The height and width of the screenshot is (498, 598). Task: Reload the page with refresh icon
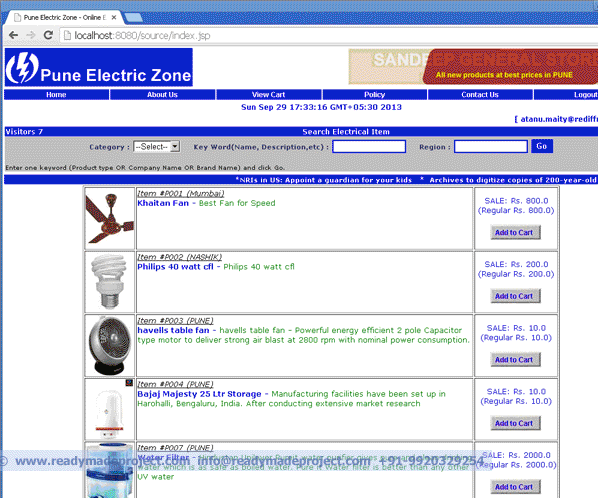point(48,35)
